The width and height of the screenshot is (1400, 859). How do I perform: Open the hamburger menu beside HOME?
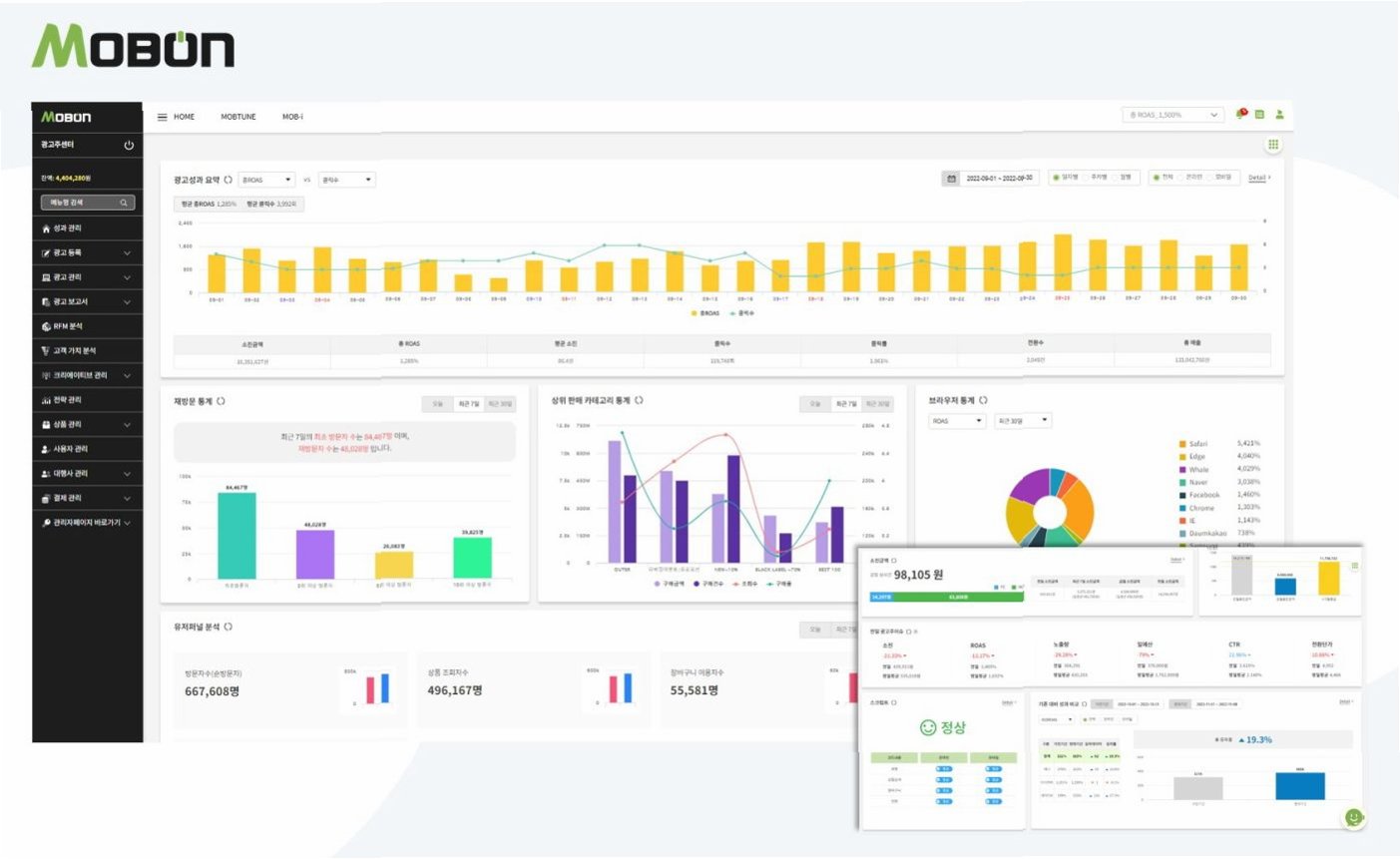(162, 117)
